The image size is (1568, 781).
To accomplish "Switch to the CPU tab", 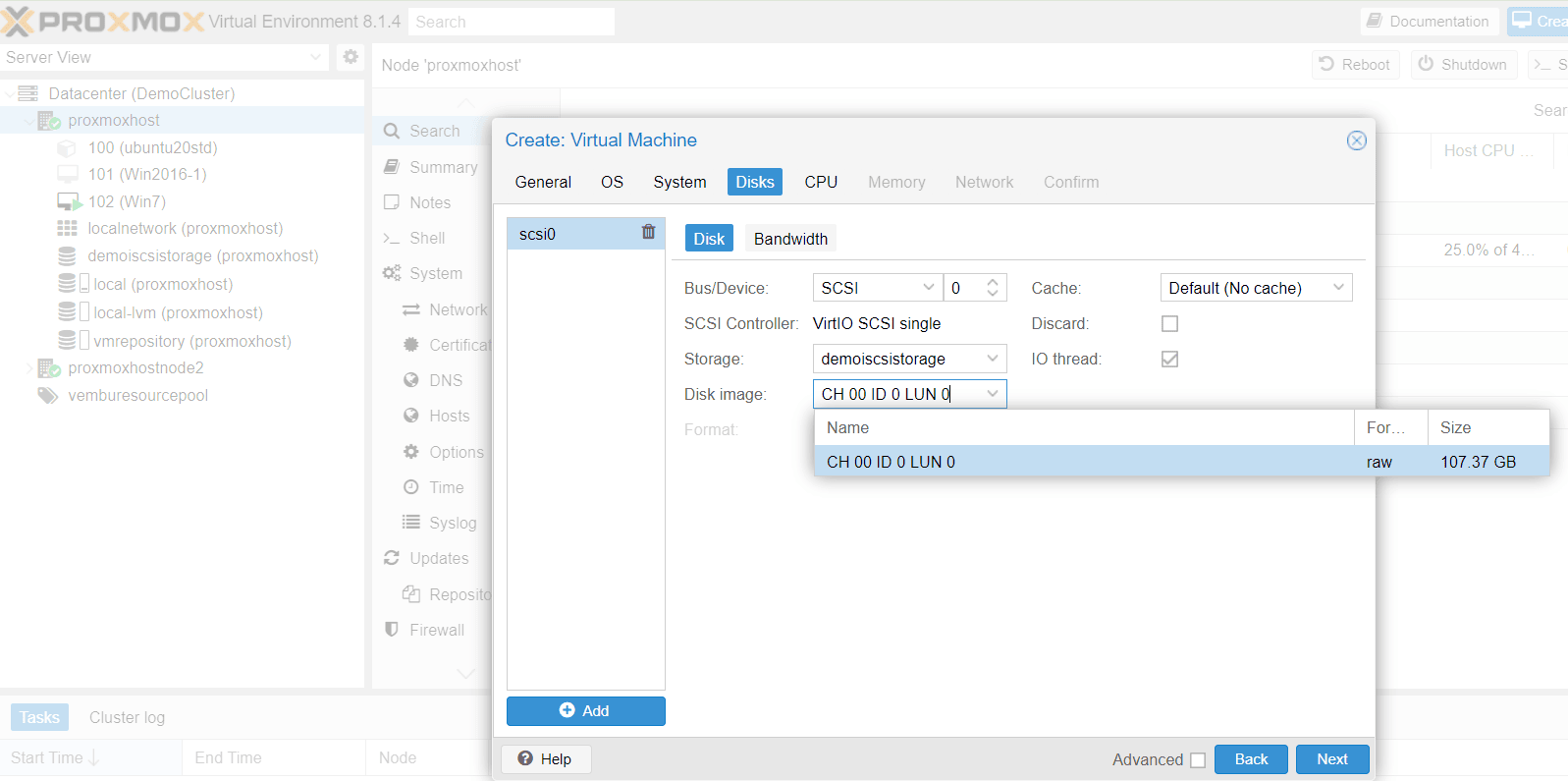I will (x=821, y=182).
